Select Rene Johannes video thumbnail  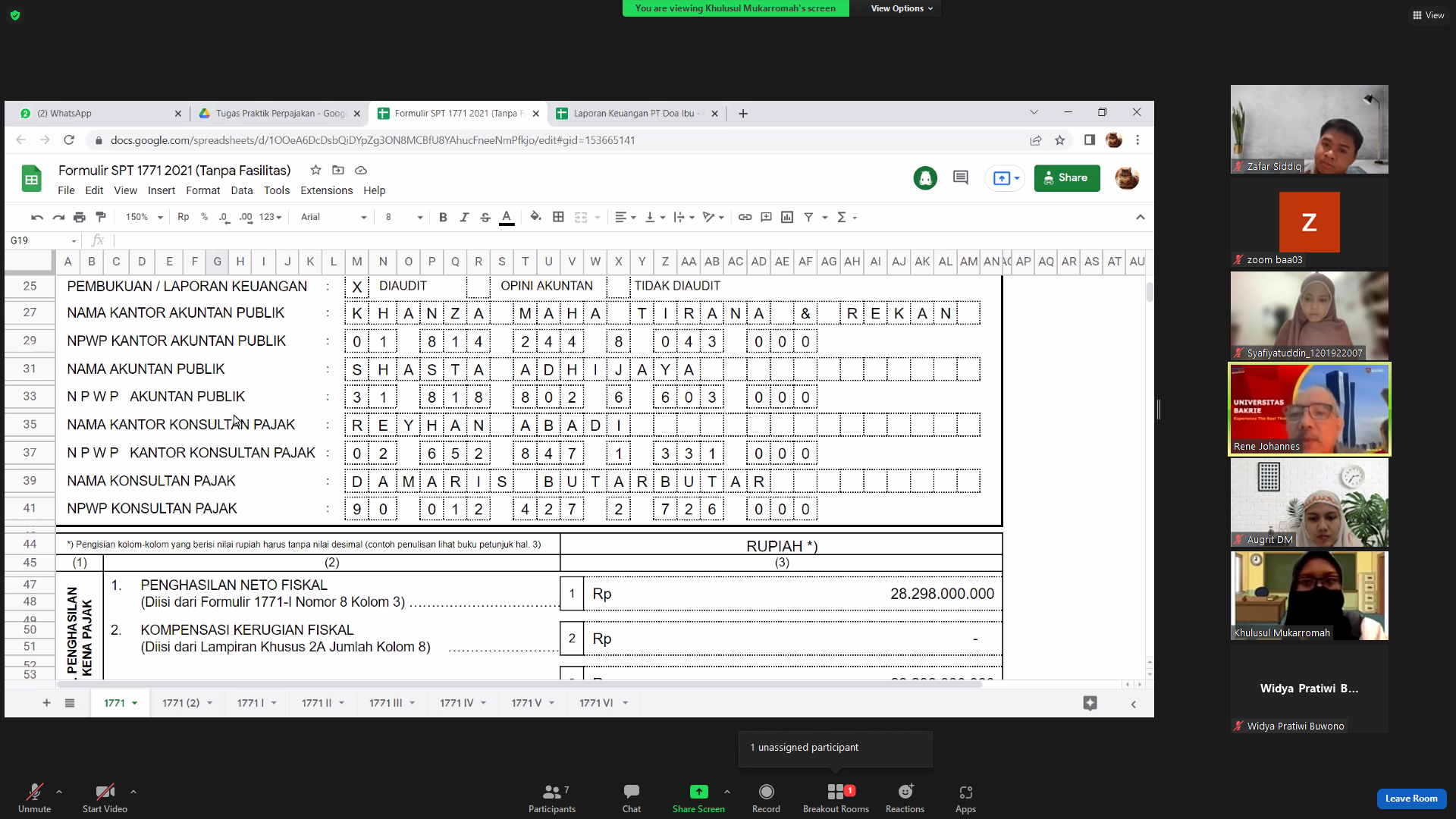tap(1310, 409)
